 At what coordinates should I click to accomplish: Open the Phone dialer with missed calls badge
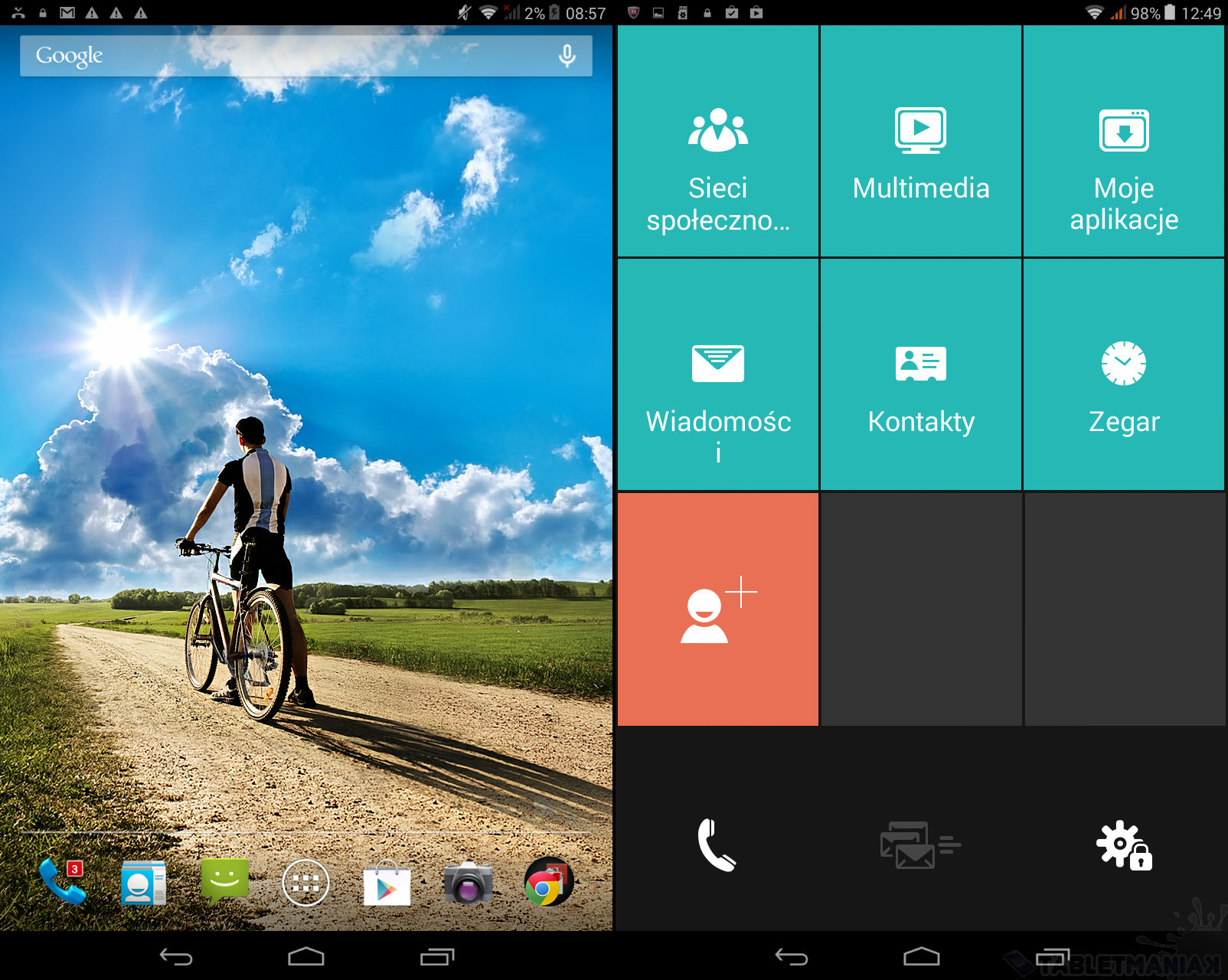click(x=63, y=882)
